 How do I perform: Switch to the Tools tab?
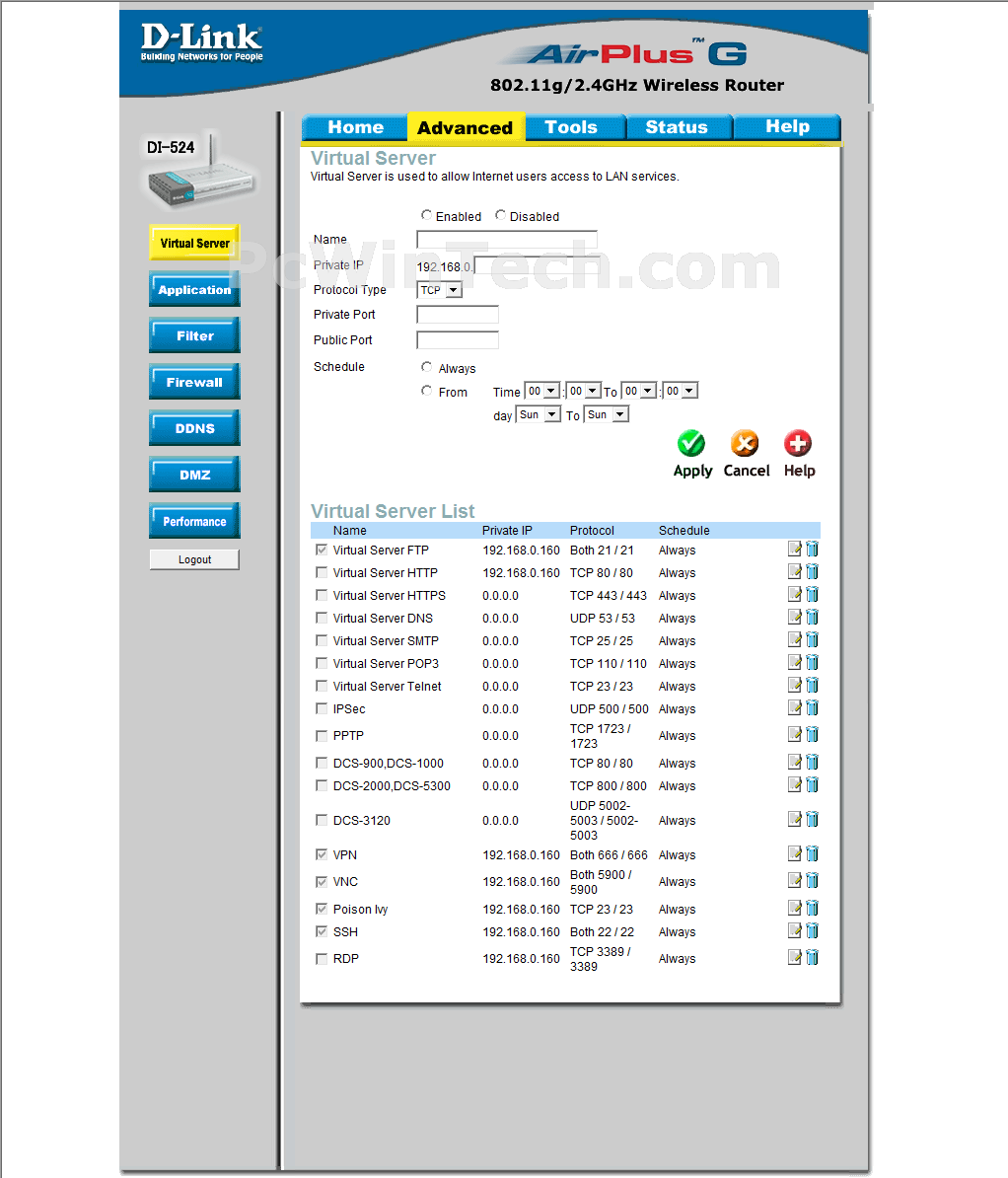point(575,127)
